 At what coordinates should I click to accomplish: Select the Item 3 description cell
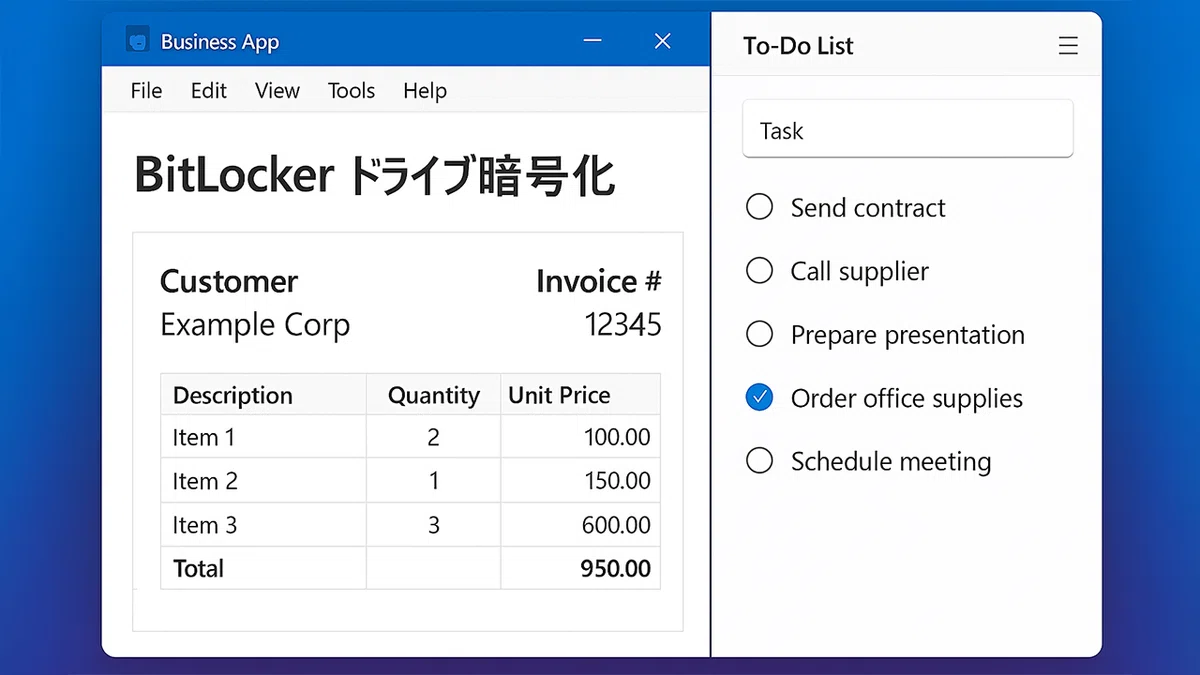click(264, 525)
